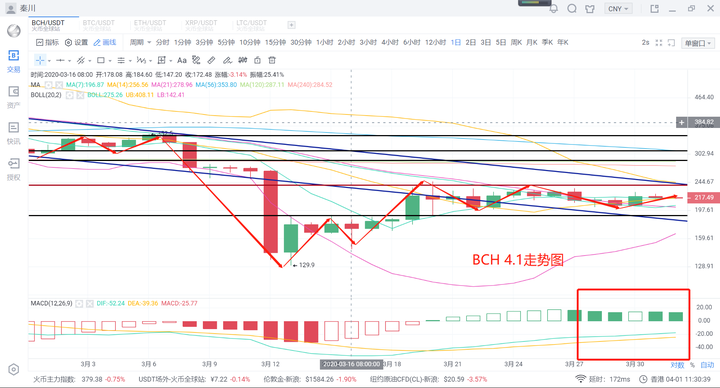Expand rectangle tool options arrow
This screenshot has height=388, width=720.
110,61
